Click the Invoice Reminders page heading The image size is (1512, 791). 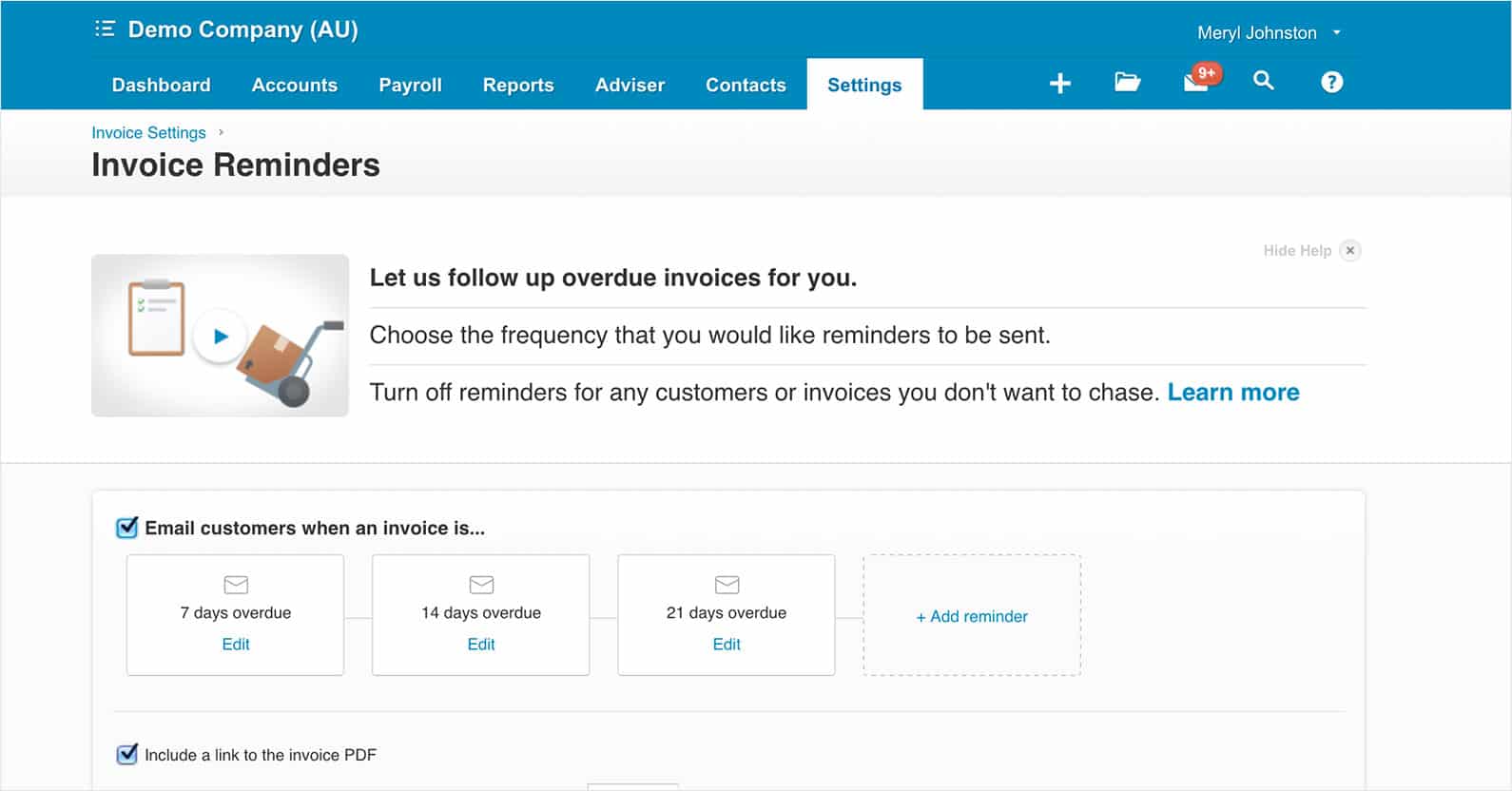pyautogui.click(x=236, y=165)
